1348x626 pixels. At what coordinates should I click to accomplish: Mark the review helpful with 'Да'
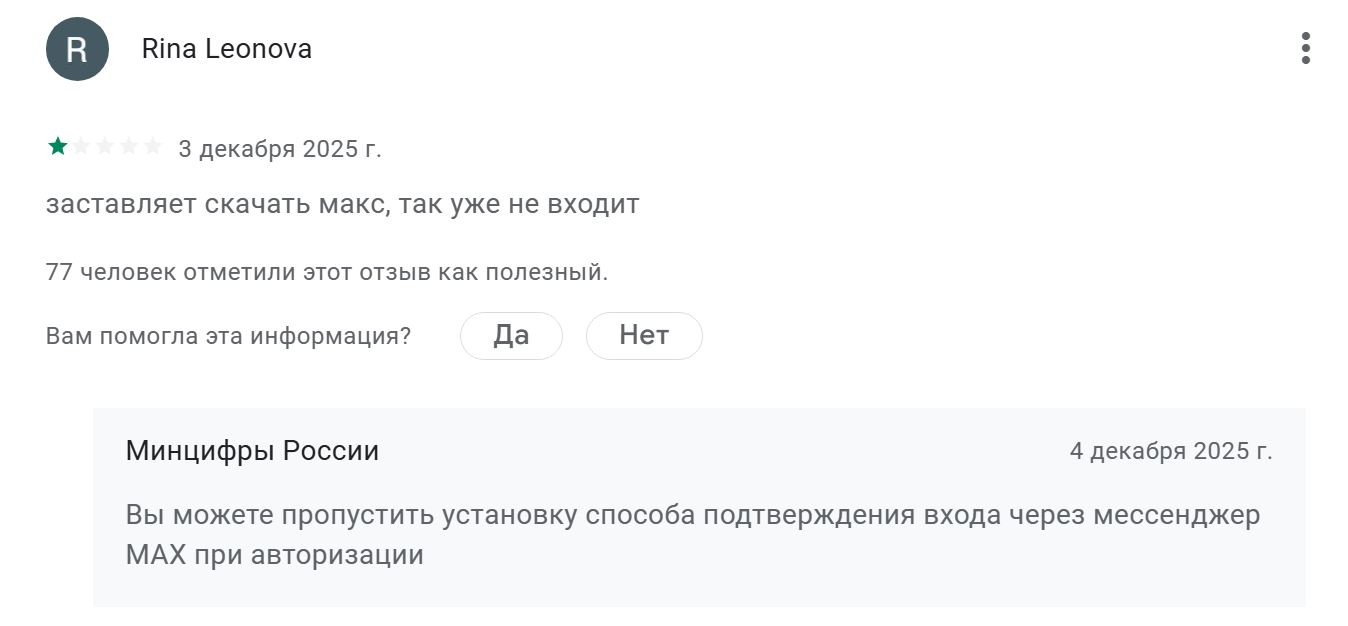pos(511,335)
